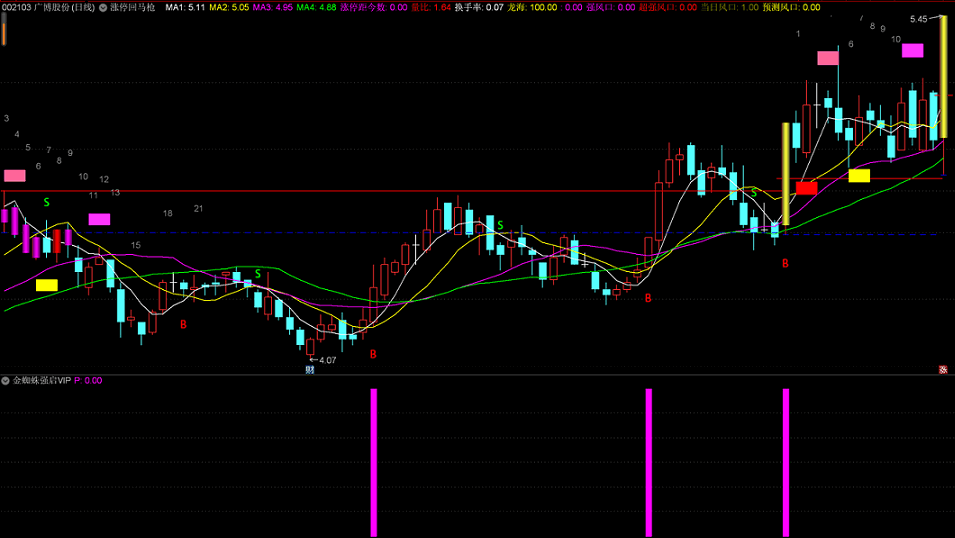The height and width of the screenshot is (538, 955).
Task: Click the red 涨 icon at chart corner
Action: point(943,369)
